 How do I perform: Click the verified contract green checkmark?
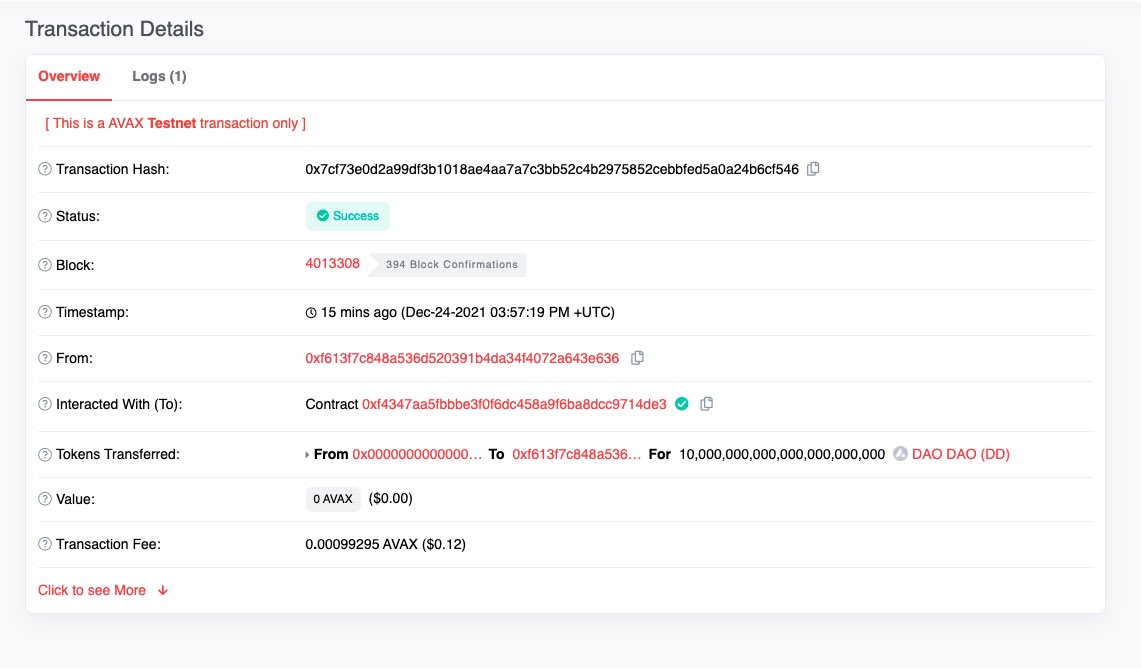click(682, 404)
